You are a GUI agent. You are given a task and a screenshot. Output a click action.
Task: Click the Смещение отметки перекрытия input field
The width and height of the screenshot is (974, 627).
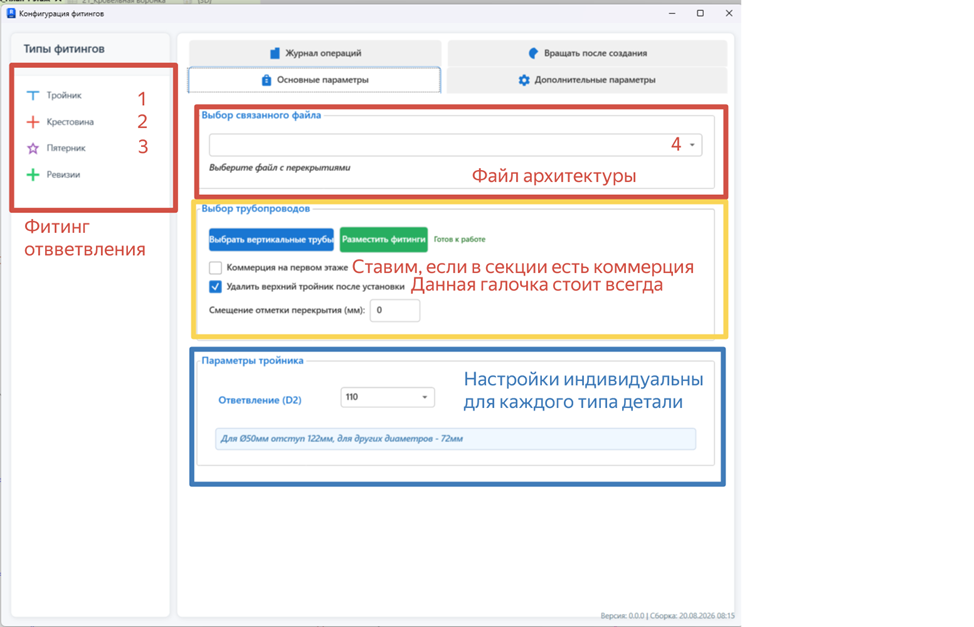click(395, 310)
